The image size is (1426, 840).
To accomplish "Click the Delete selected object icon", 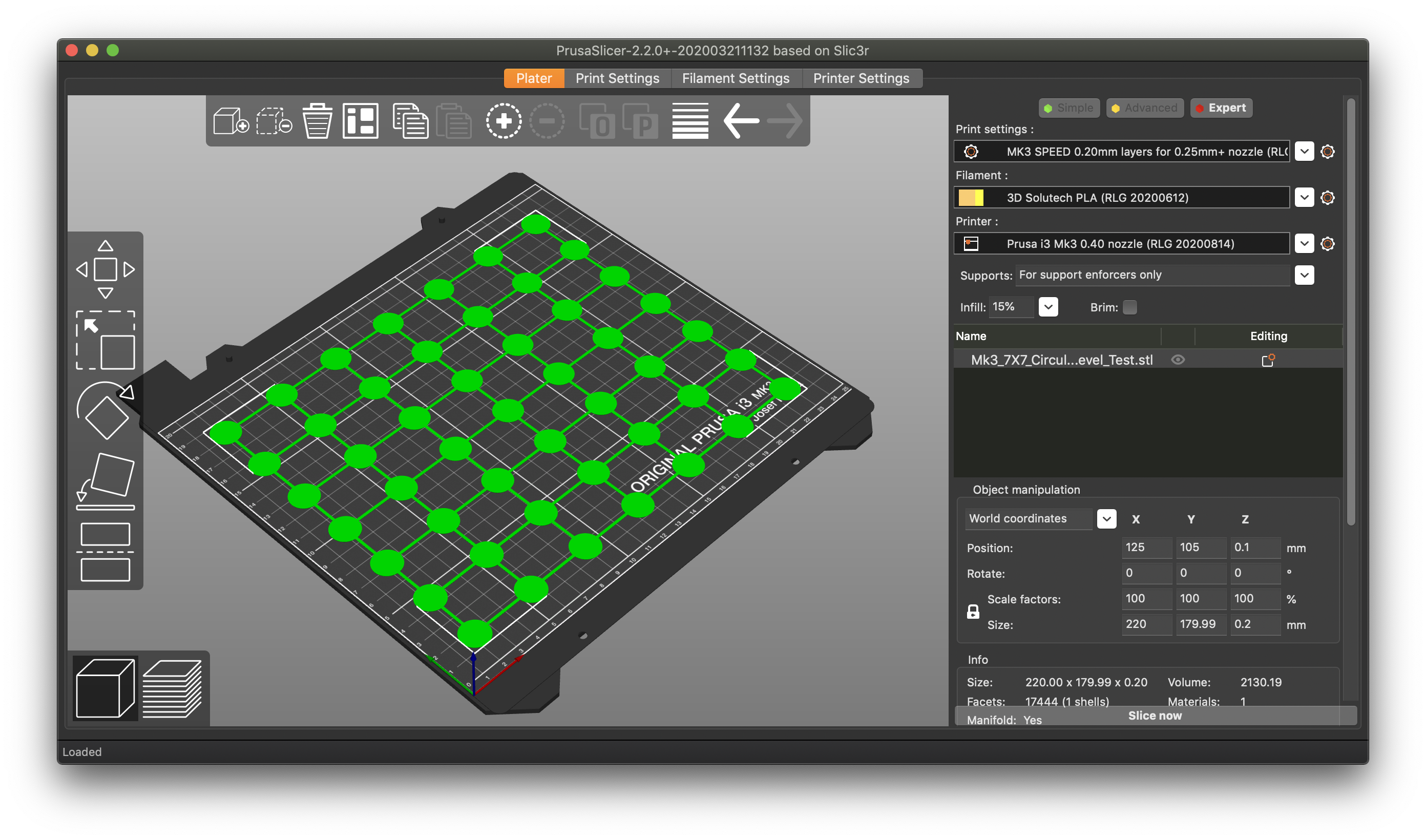I will click(x=275, y=120).
